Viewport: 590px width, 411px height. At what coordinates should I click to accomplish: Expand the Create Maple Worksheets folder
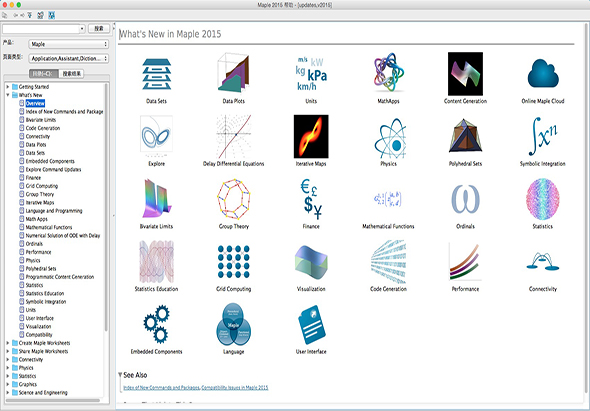point(8,343)
